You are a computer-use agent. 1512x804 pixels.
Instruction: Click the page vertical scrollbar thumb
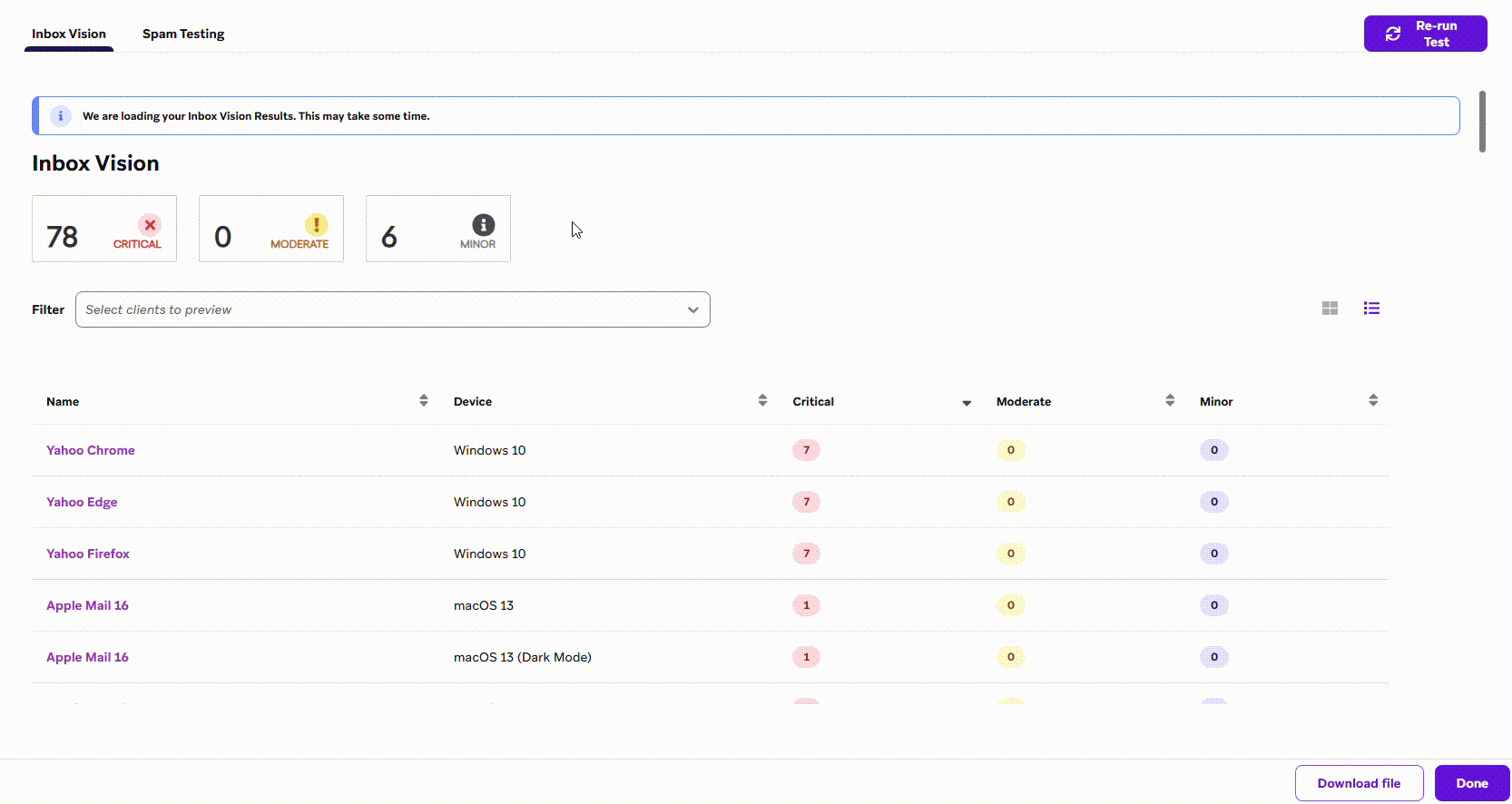1482,121
